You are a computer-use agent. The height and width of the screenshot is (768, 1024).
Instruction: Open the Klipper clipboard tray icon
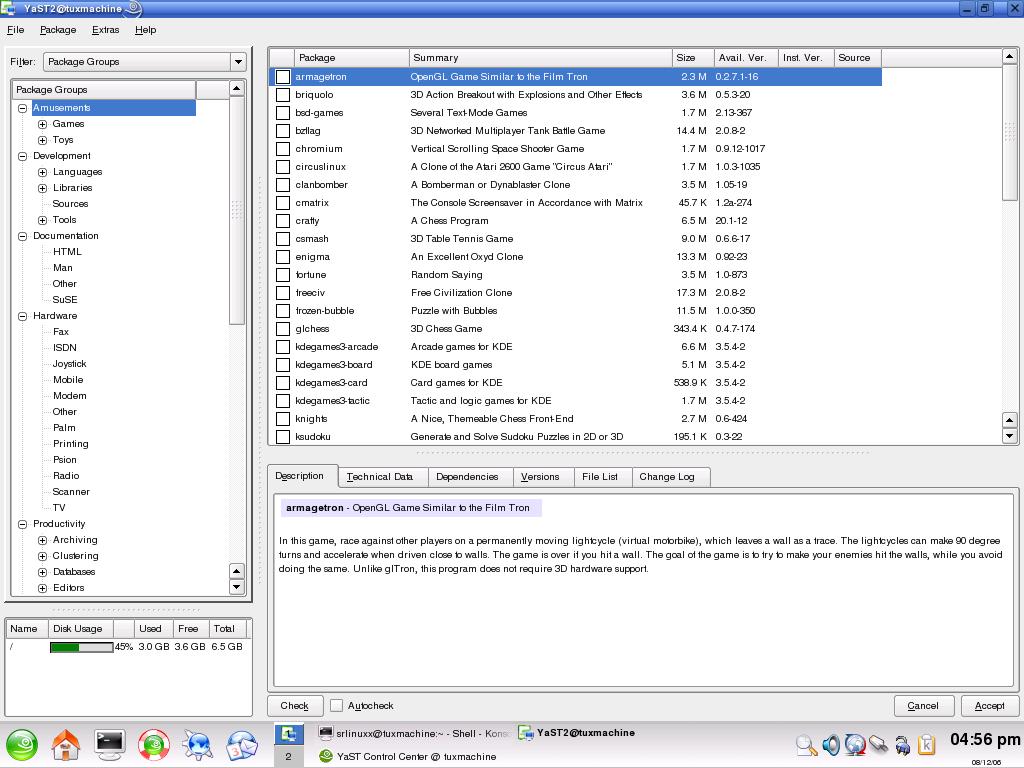tap(926, 744)
